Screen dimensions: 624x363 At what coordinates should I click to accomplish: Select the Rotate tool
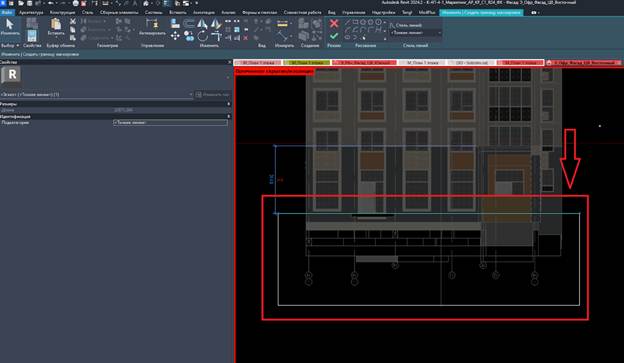[203, 37]
